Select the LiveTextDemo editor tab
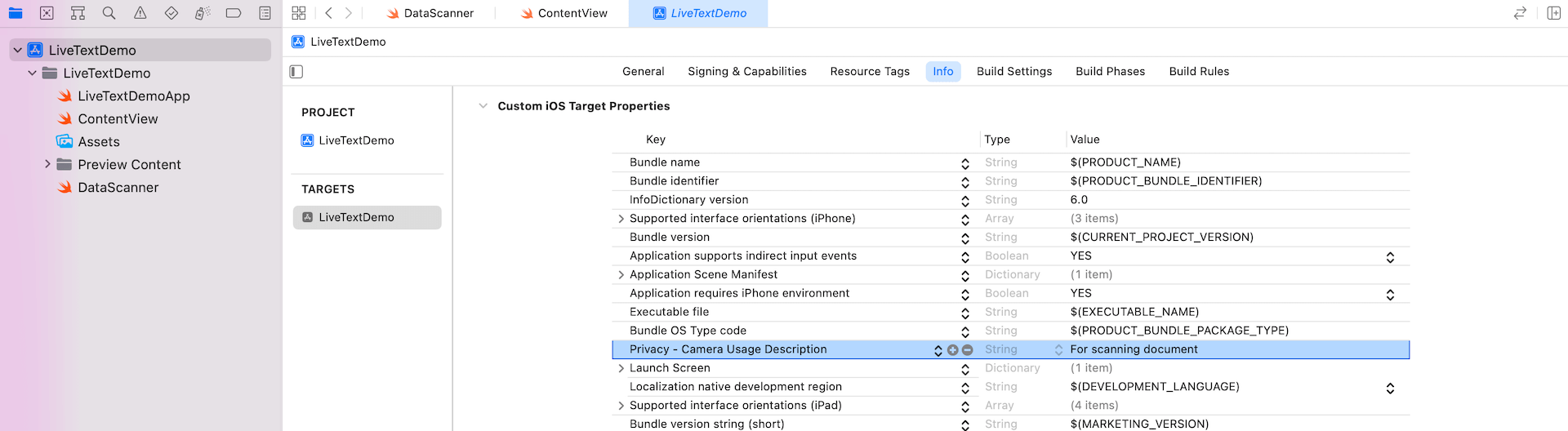 (x=698, y=13)
